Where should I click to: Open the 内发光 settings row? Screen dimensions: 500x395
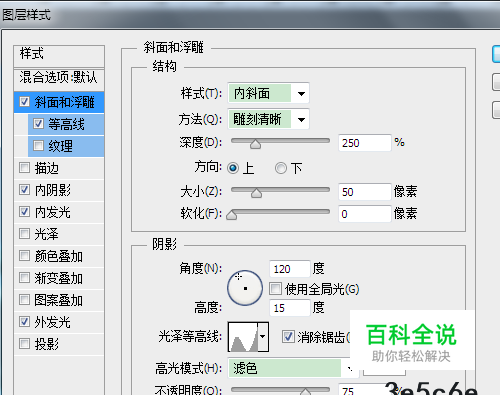[59, 212]
